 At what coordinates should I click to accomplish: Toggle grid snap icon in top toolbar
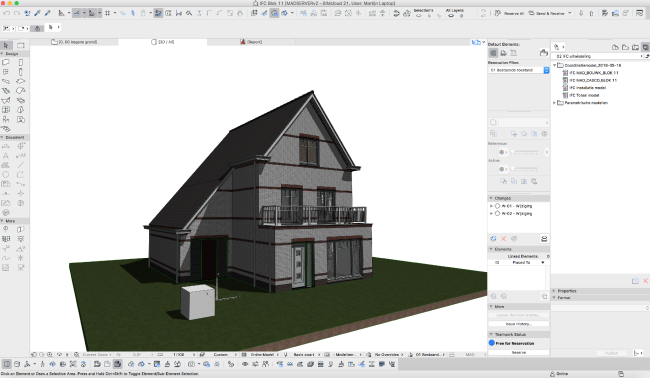tap(108, 13)
